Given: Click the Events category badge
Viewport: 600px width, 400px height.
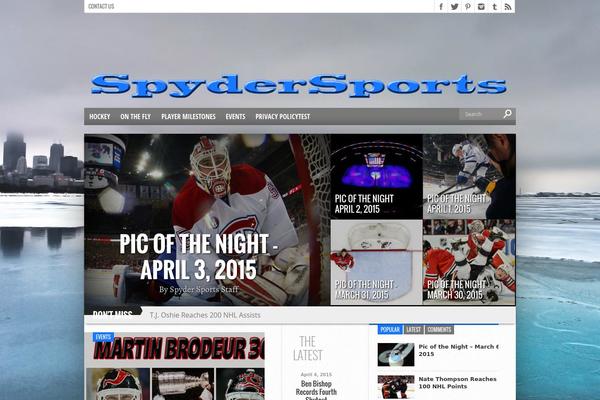Looking at the screenshot, I should (103, 337).
